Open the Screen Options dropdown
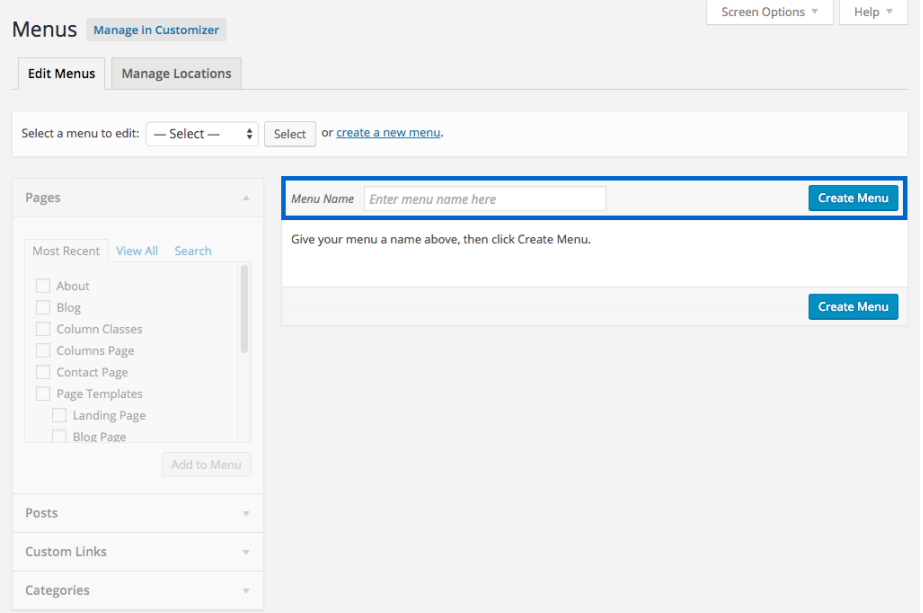This screenshot has width=923, height=613. pos(769,12)
